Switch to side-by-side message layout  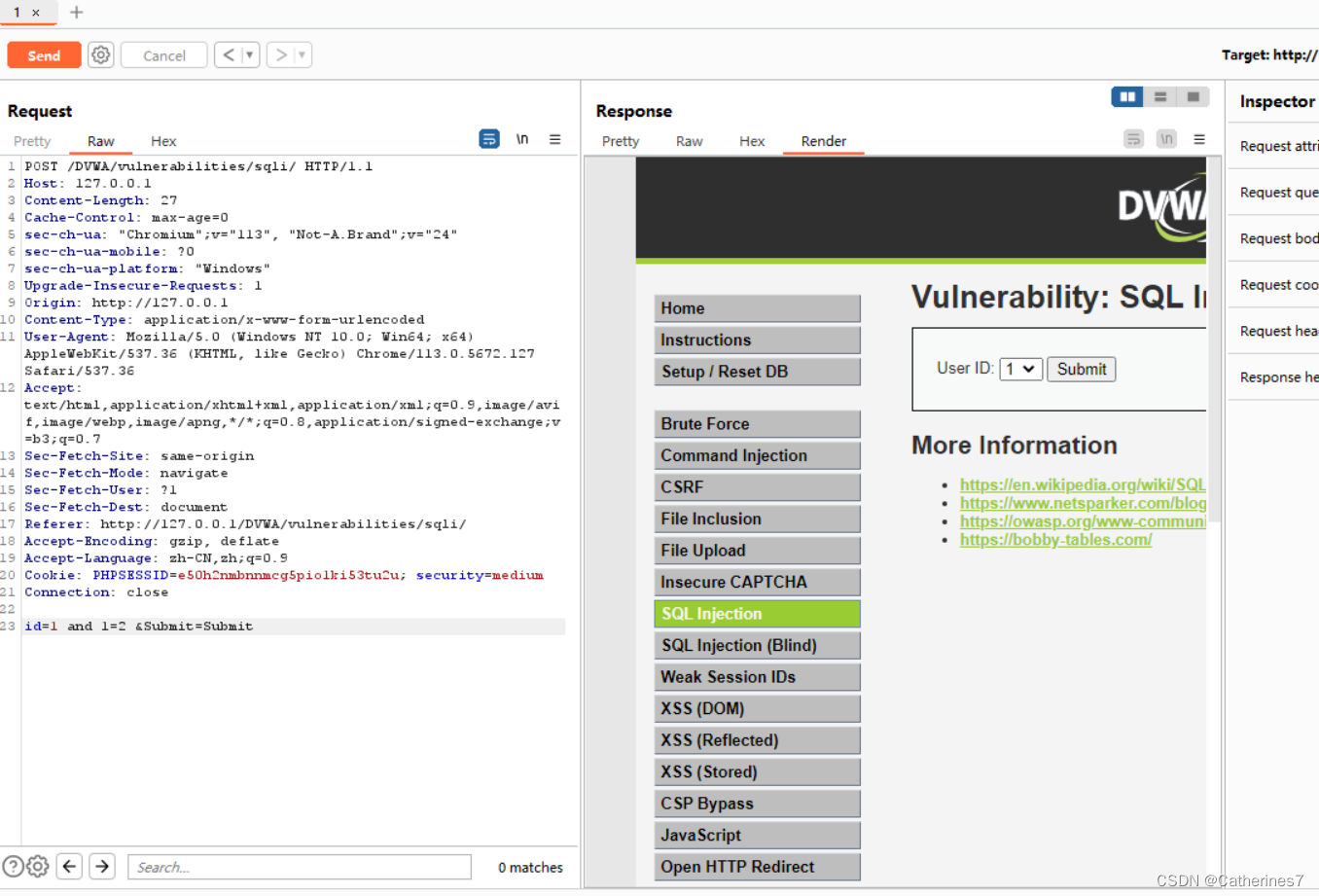(1126, 96)
